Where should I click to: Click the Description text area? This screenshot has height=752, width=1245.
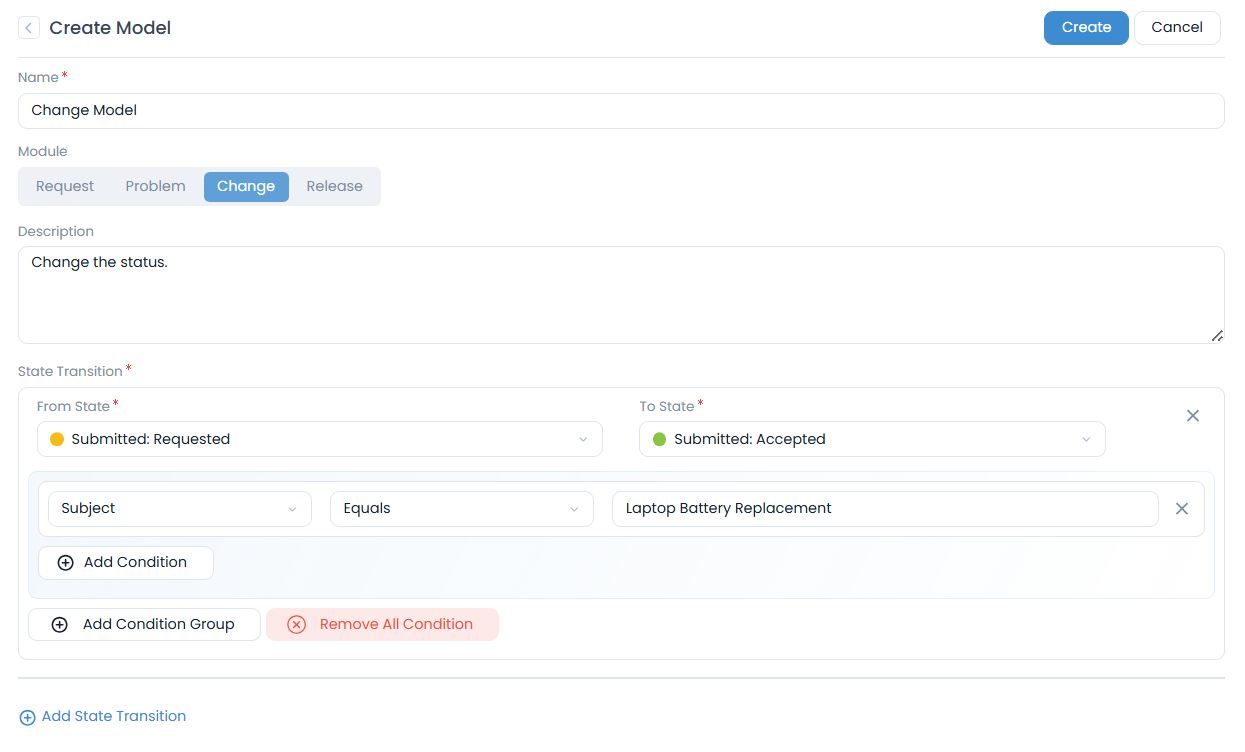(x=620, y=295)
